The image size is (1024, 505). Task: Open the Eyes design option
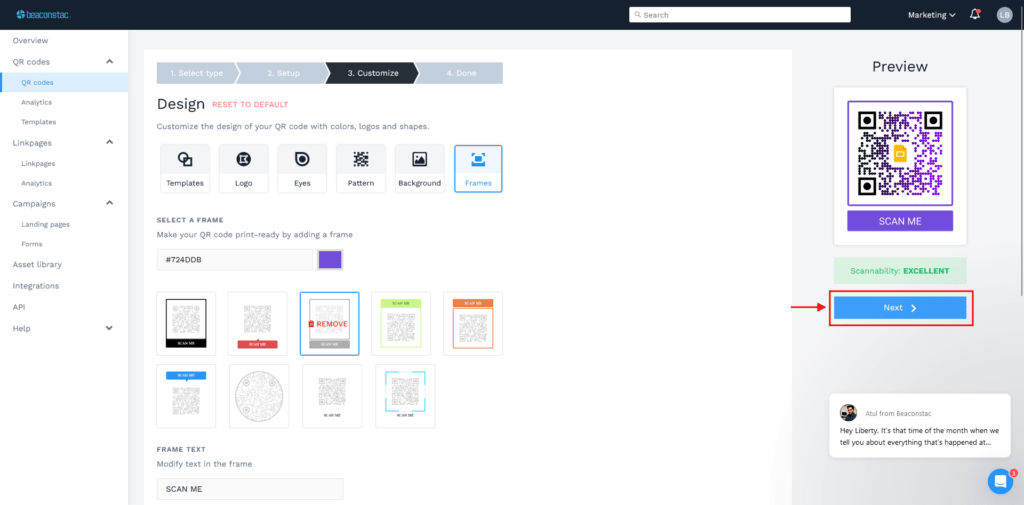click(302, 169)
